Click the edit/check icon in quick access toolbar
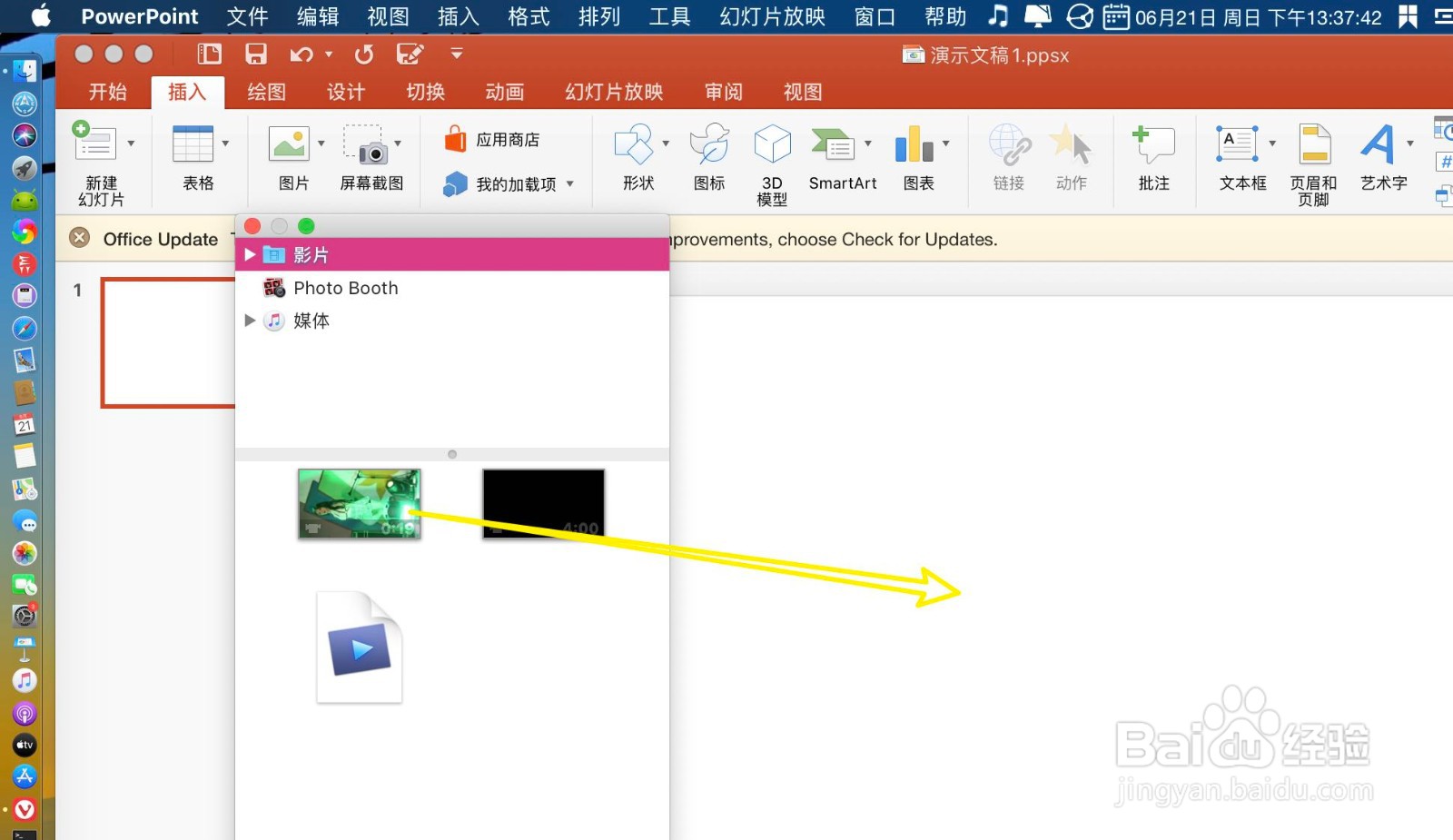Screen dimensions: 1453x840 [410, 54]
